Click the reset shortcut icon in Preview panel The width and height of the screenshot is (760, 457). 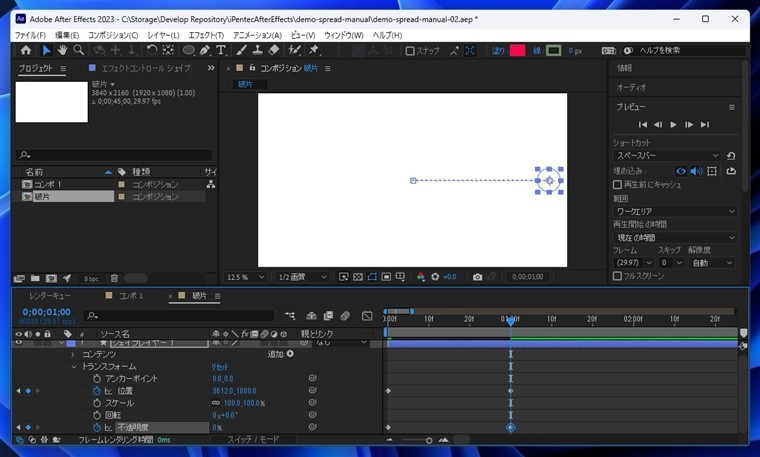coord(731,156)
